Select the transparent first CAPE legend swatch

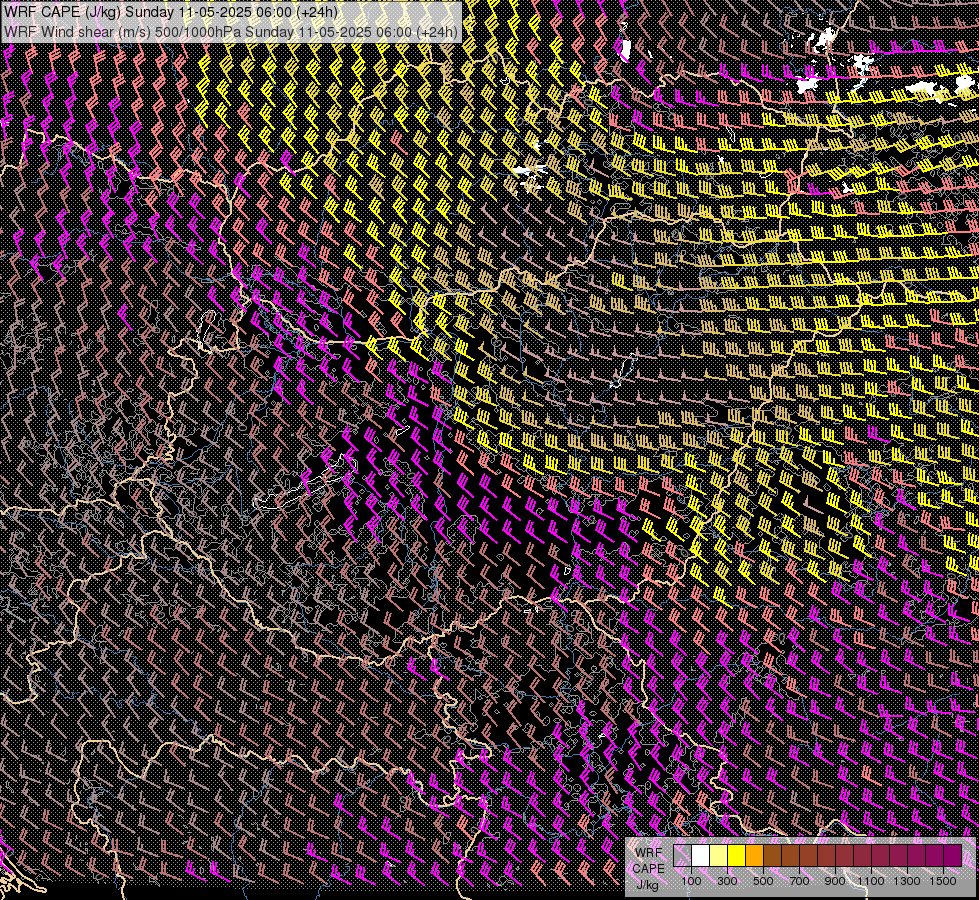pyautogui.click(x=682, y=855)
